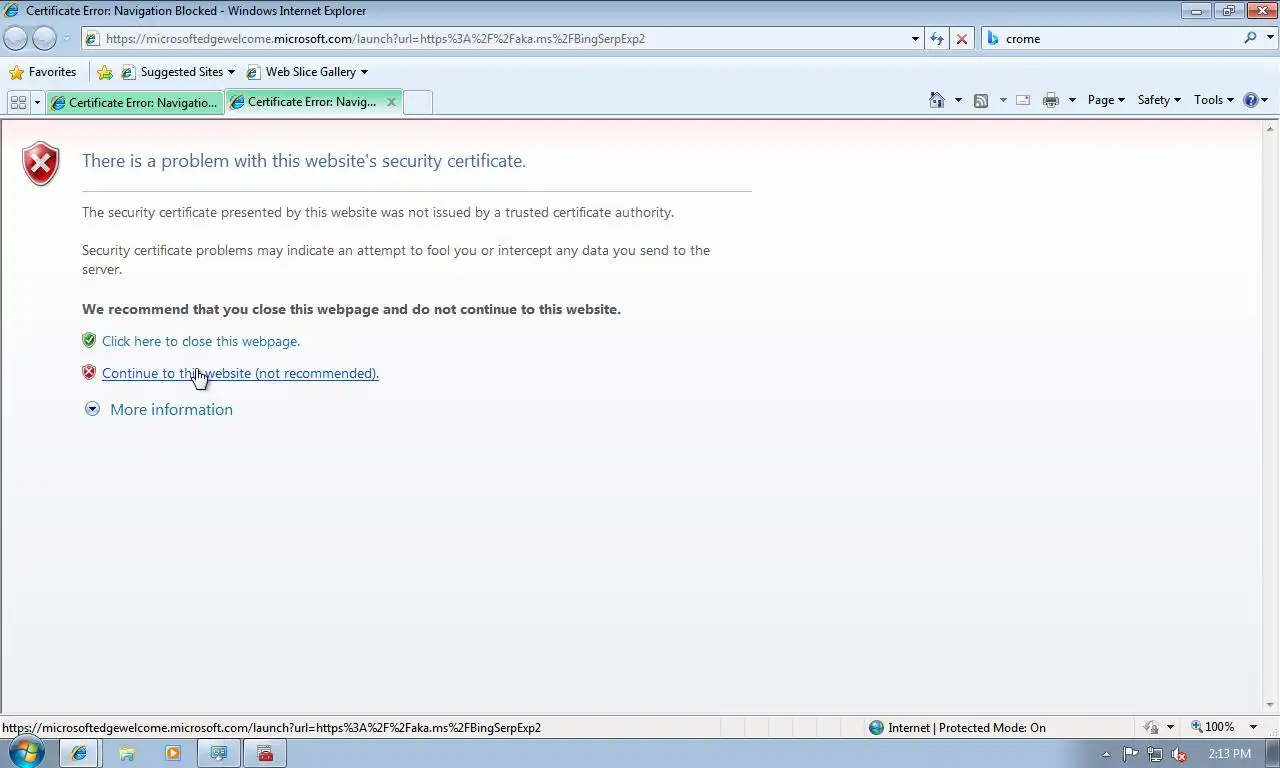Click Internet Explorer taskbar icon

(x=79, y=754)
